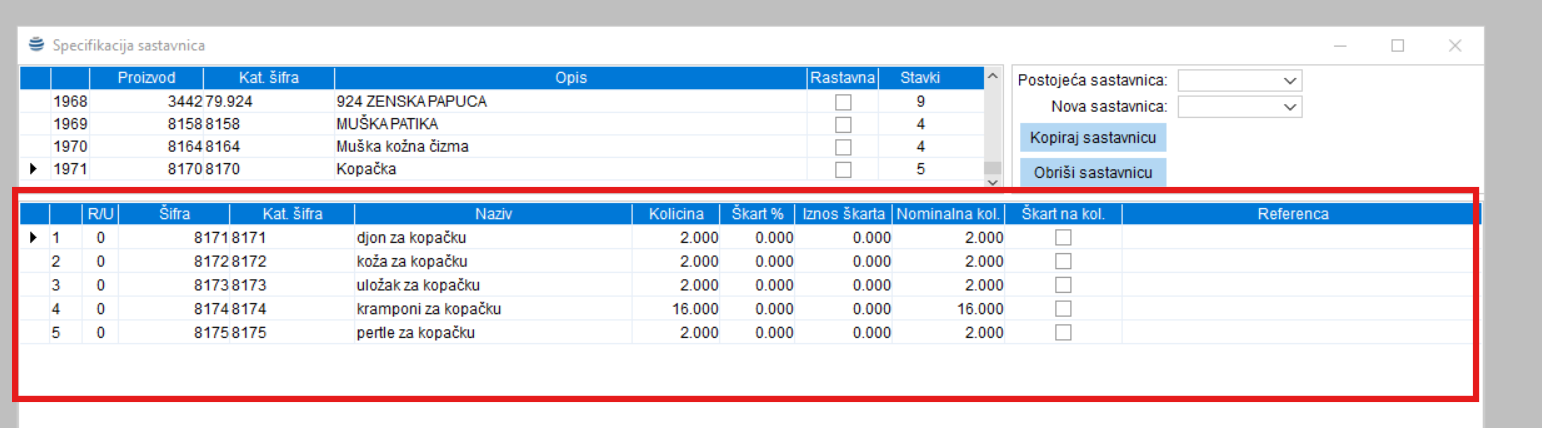This screenshot has width=1542, height=428.
Task: Maximize the Specifikacija sastavnica window
Action: (1397, 45)
